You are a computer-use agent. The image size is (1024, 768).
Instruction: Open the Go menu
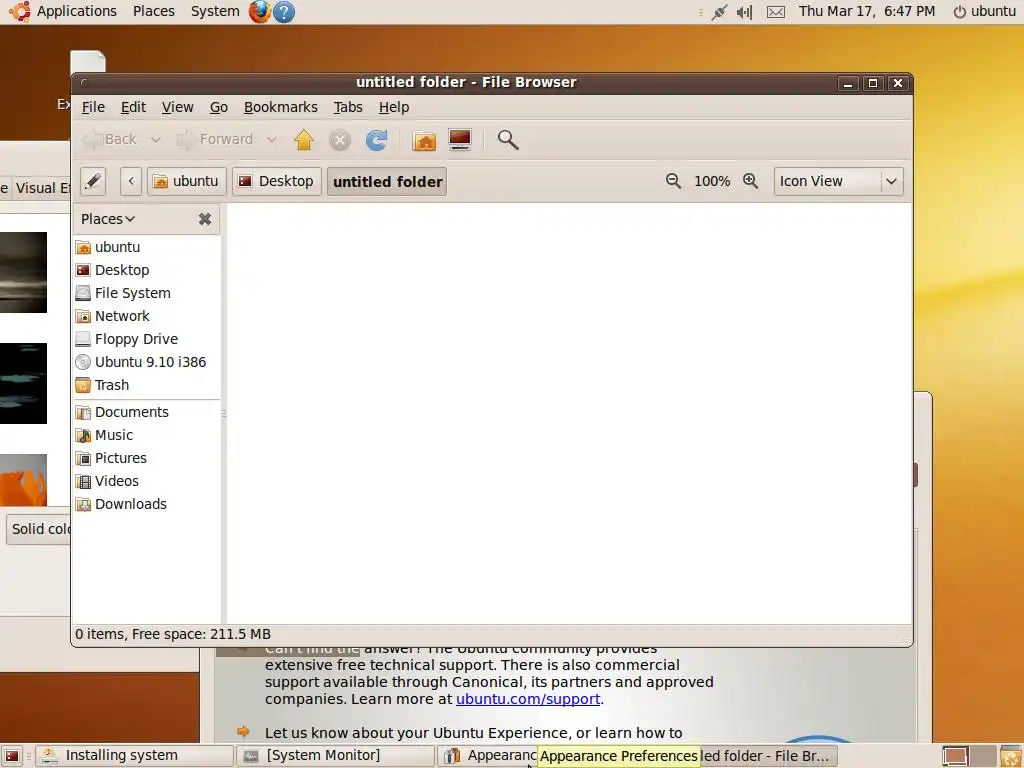click(219, 107)
